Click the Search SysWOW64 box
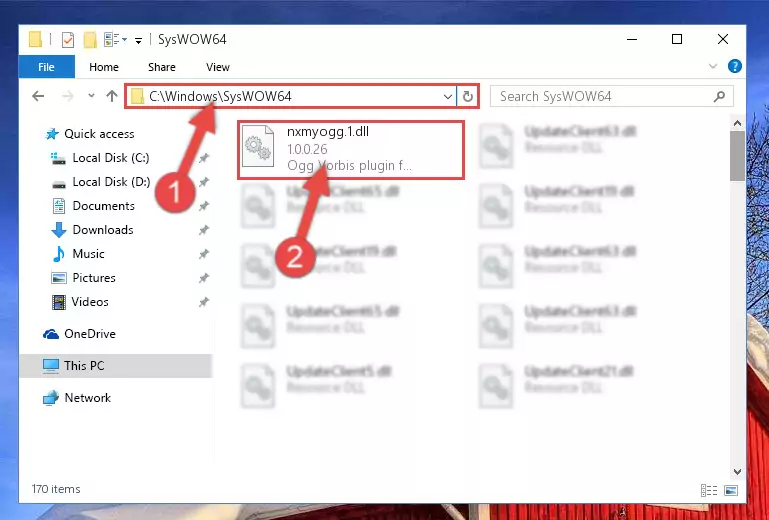This screenshot has width=769, height=520. [x=612, y=96]
